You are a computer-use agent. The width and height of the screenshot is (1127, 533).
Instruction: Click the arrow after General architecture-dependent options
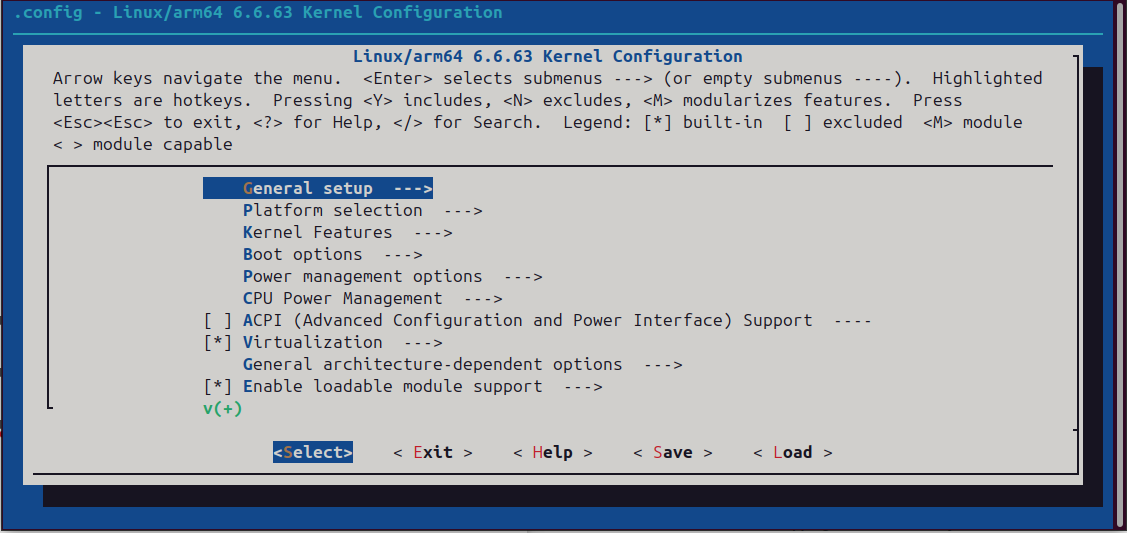pyautogui.click(x=663, y=364)
